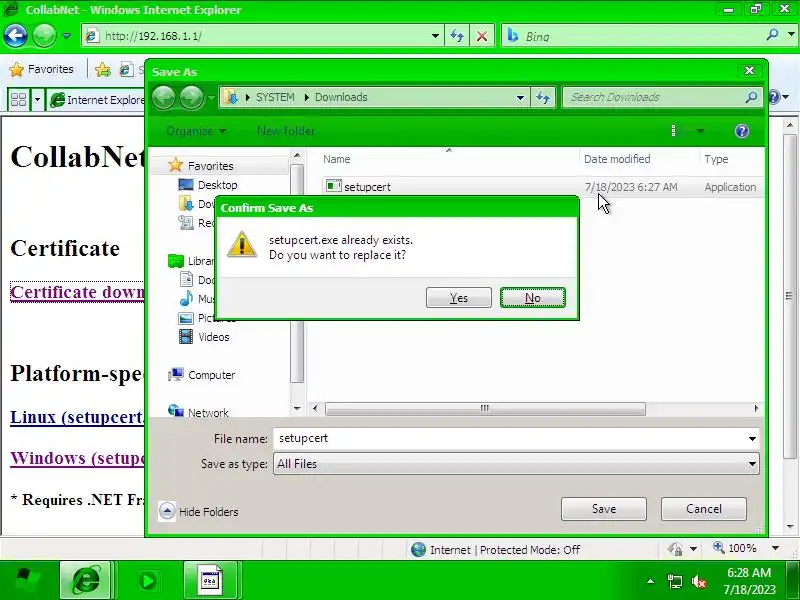Open the Windows setupcert link

77,458
